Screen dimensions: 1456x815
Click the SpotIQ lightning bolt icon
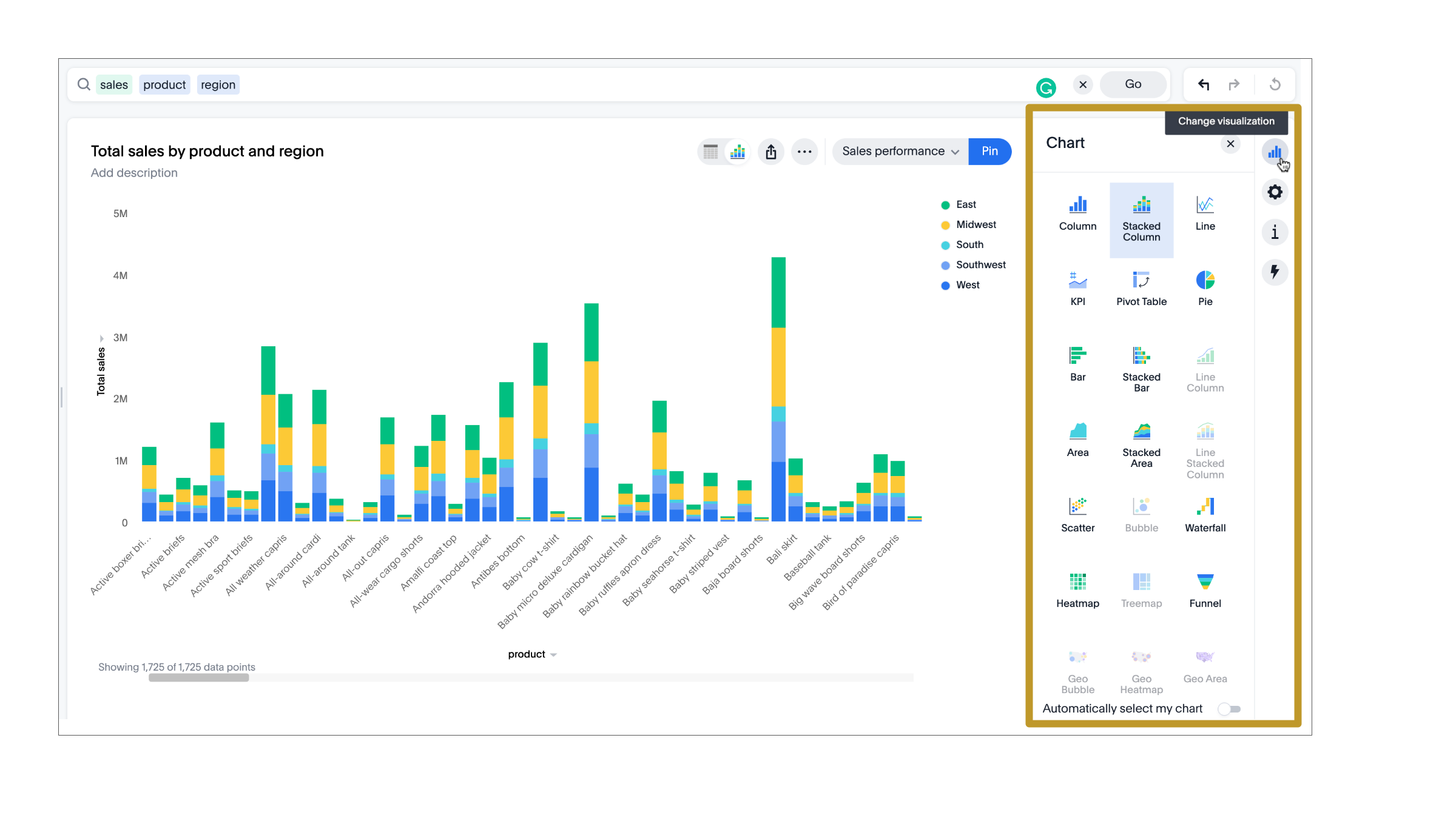[1275, 273]
